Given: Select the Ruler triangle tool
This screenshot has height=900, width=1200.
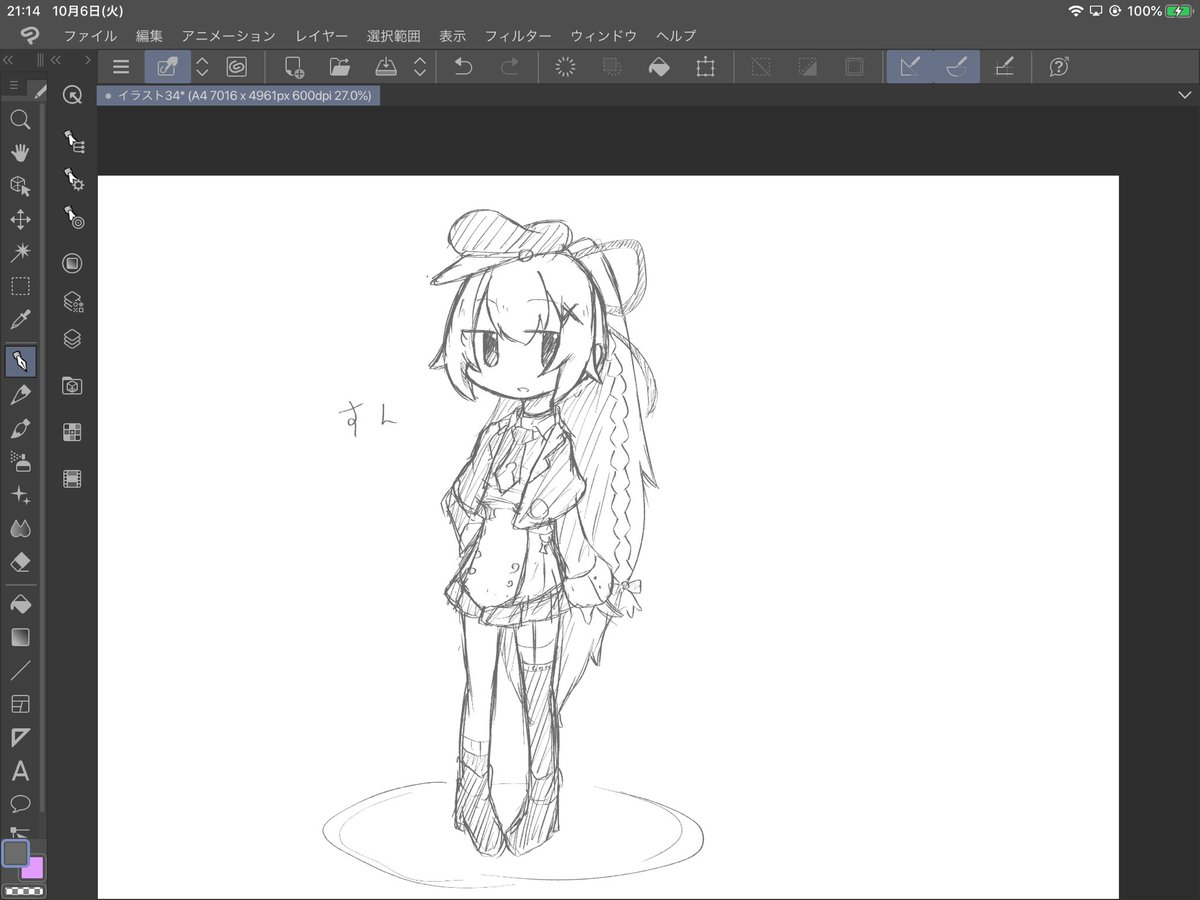Looking at the screenshot, I should click(20, 738).
